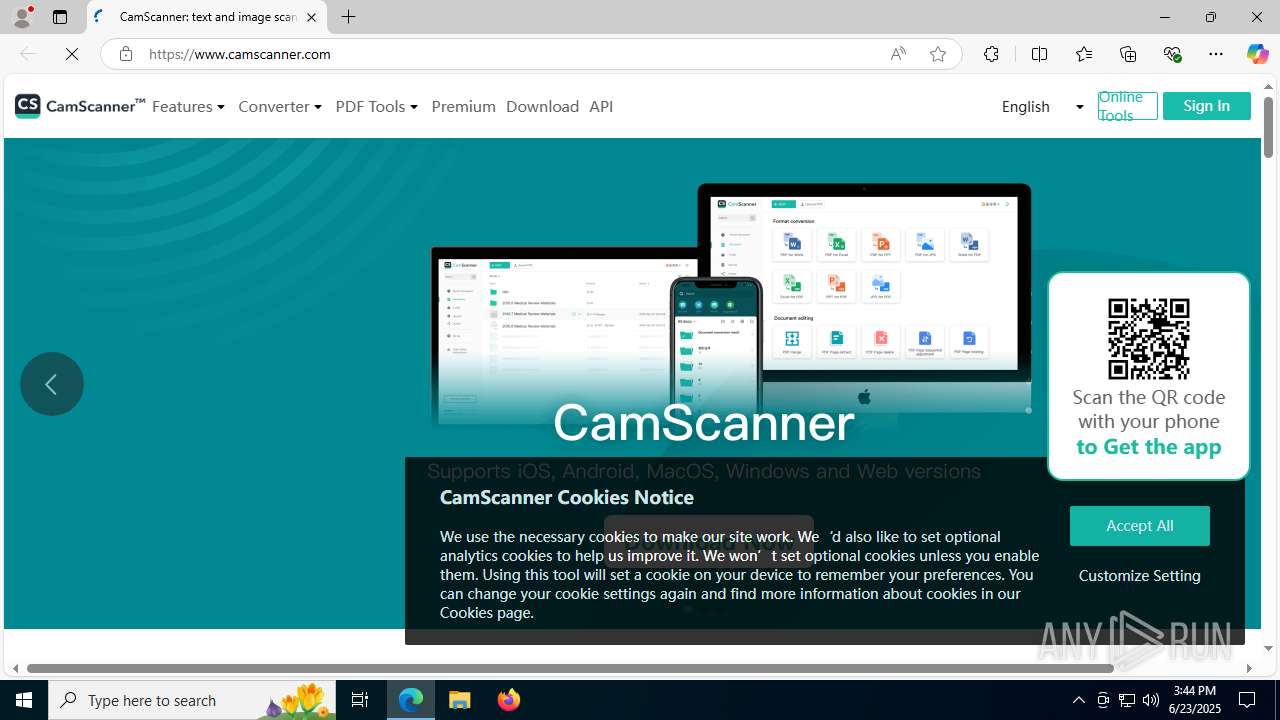Click the address bar URL
This screenshot has height=720, width=1280.
[x=240, y=54]
